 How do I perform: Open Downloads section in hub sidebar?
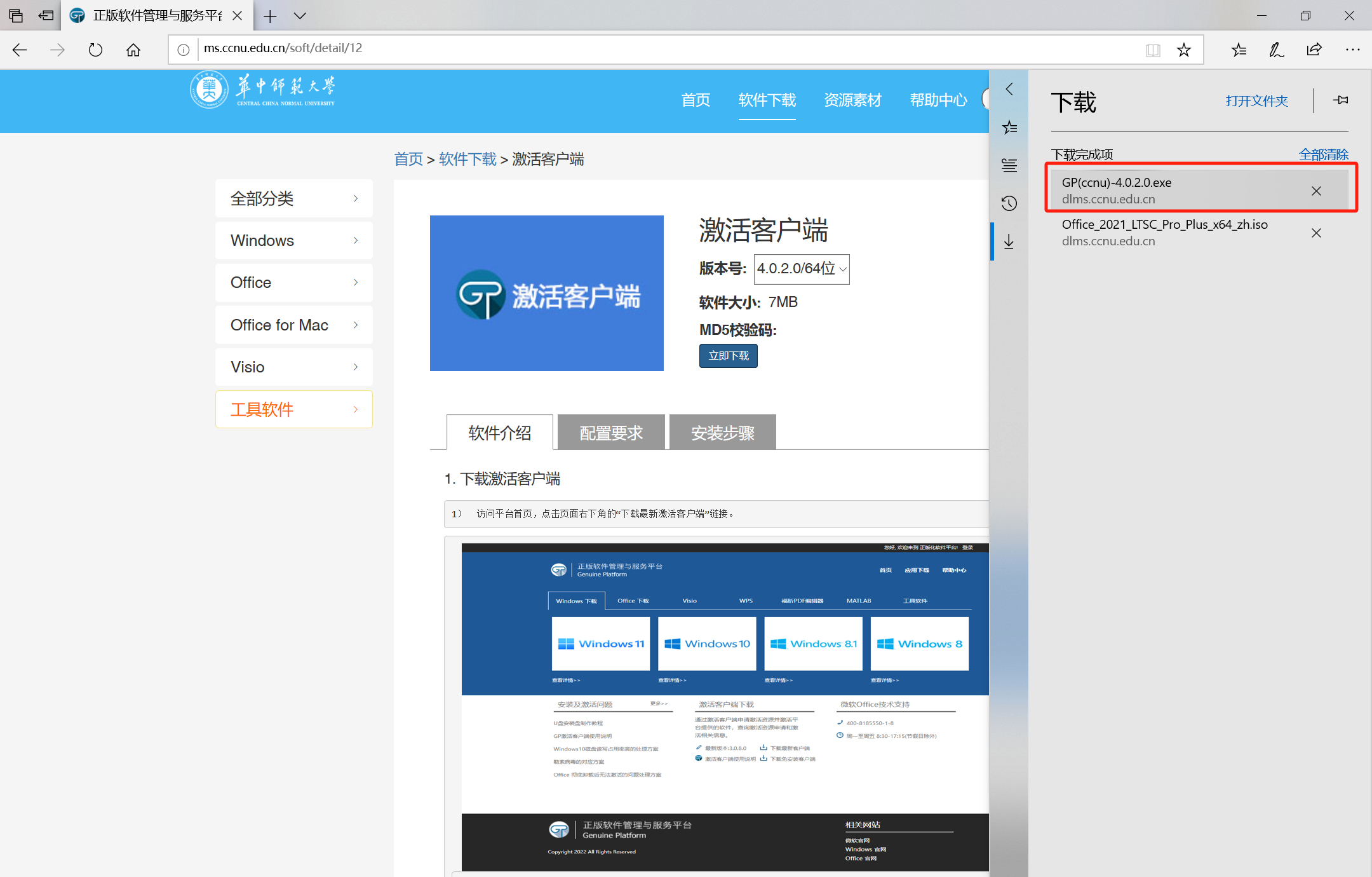(x=1009, y=241)
